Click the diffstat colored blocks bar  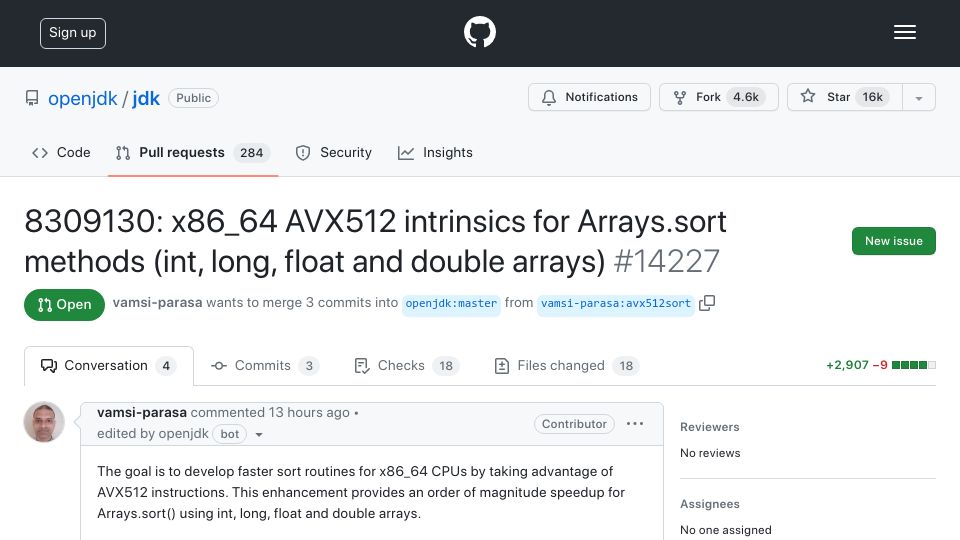(913, 366)
